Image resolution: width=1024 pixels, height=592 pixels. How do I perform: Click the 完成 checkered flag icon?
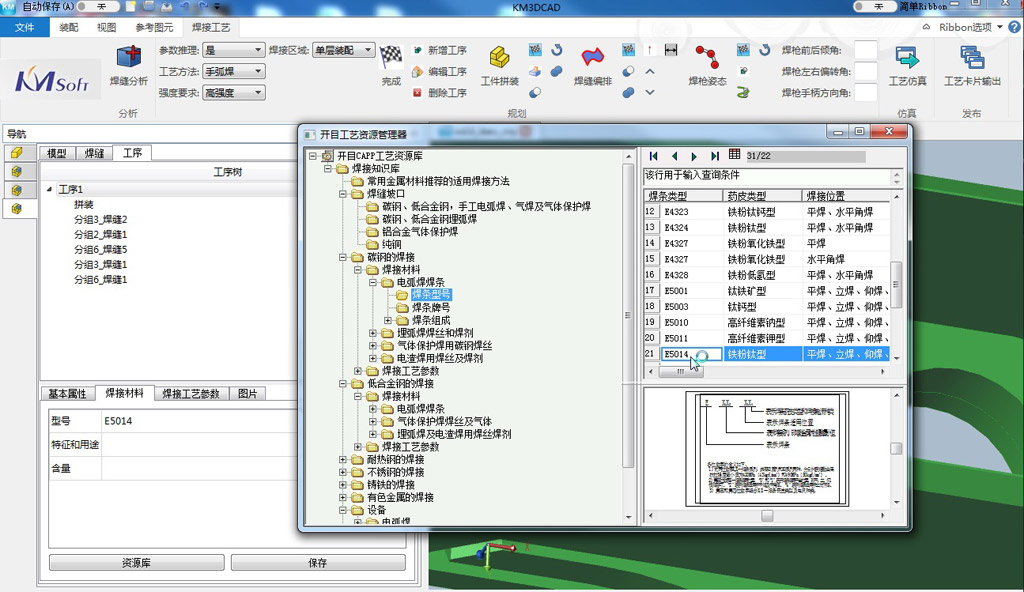pyautogui.click(x=391, y=57)
